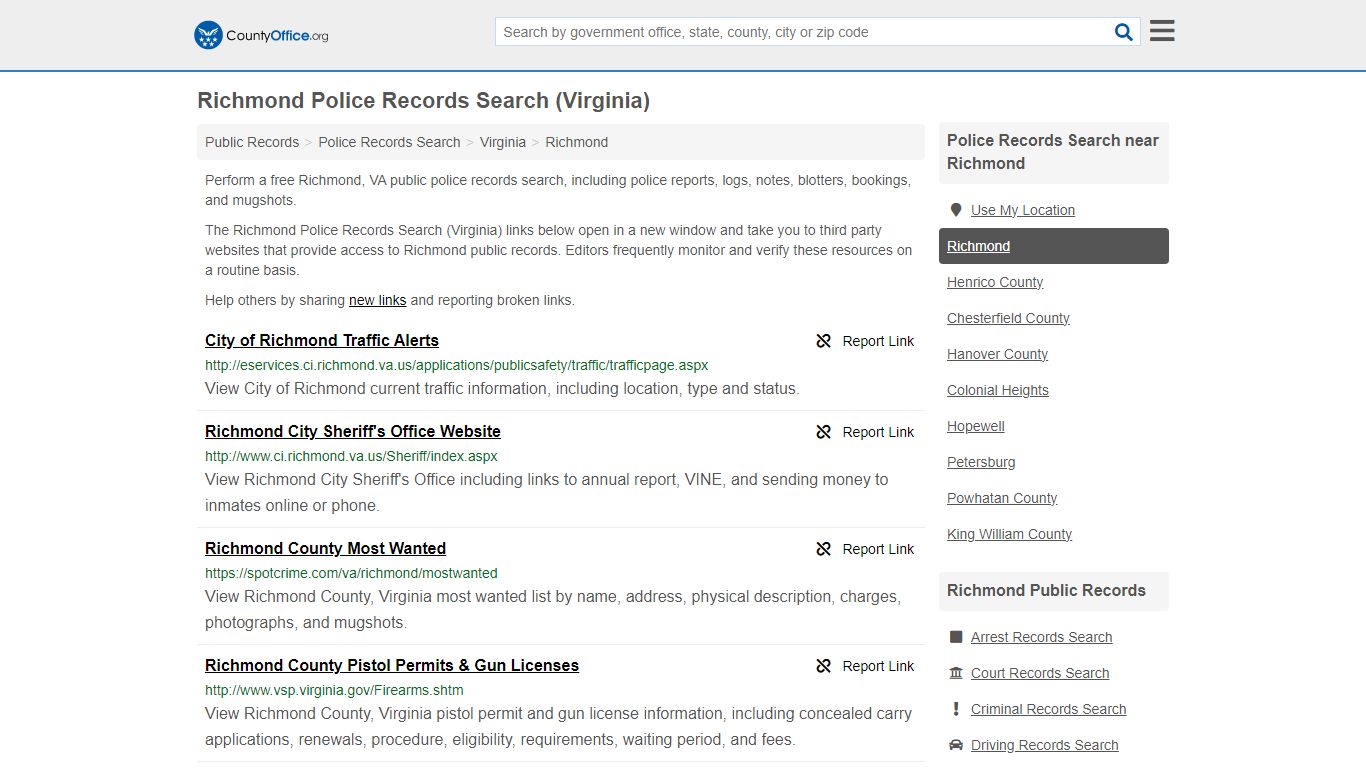Viewport: 1366px width, 768px height.
Task: Open Criminal Records Search link
Action: click(1048, 709)
